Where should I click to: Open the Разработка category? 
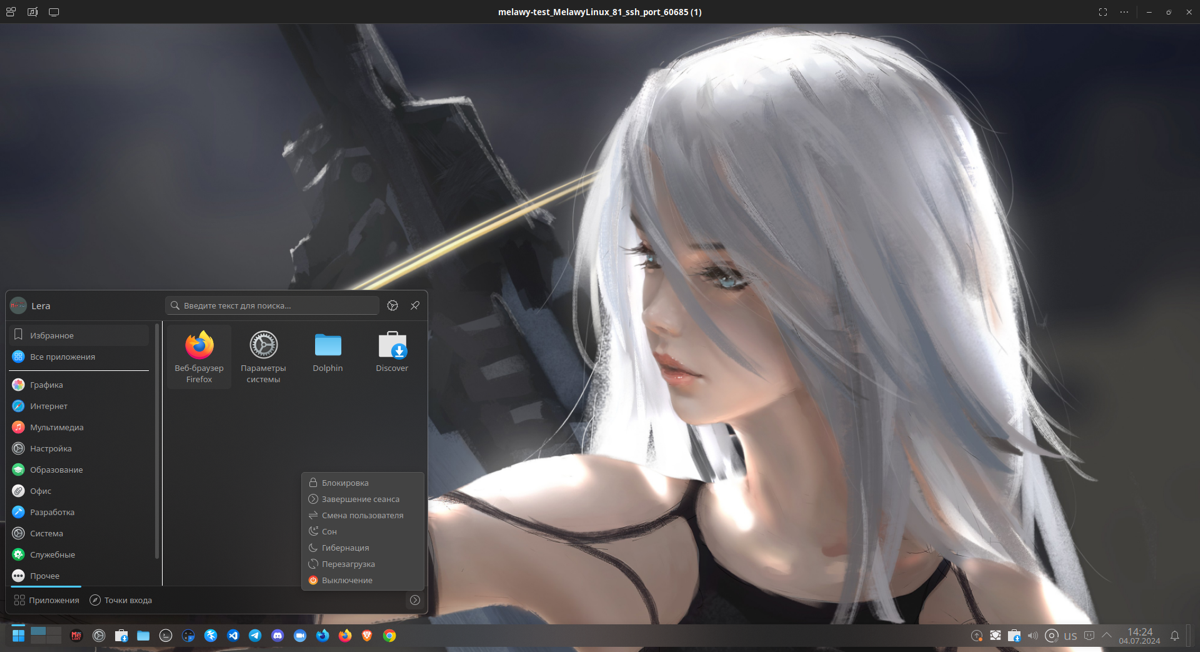pyautogui.click(x=79, y=512)
